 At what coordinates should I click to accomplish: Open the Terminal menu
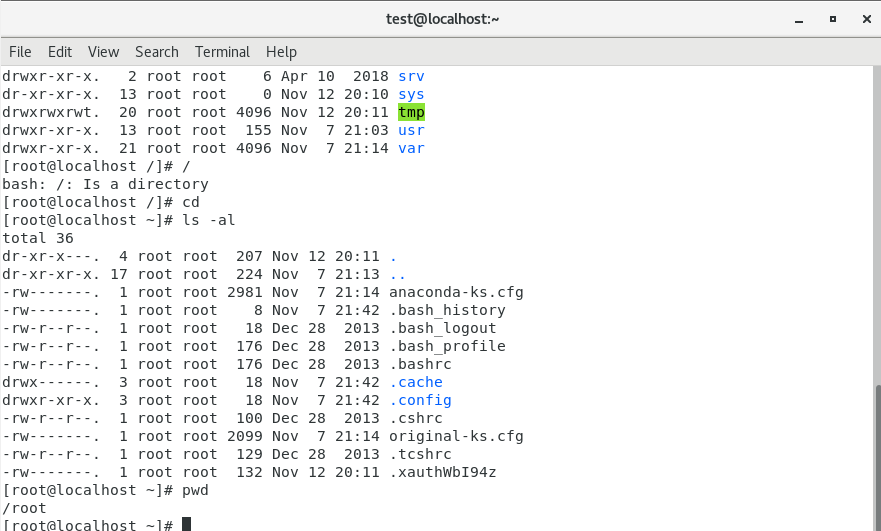tap(222, 52)
